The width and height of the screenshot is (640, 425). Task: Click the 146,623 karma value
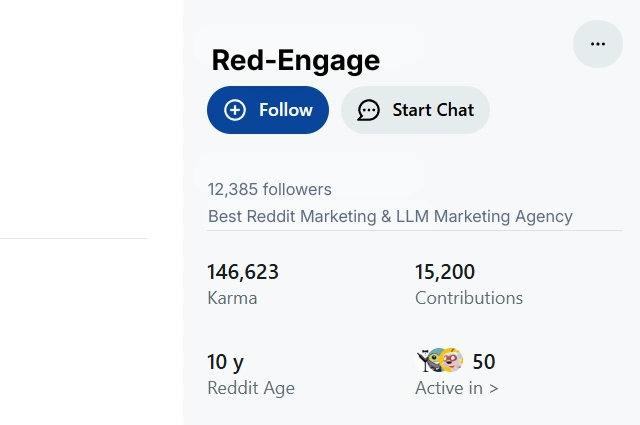pyautogui.click(x=243, y=272)
